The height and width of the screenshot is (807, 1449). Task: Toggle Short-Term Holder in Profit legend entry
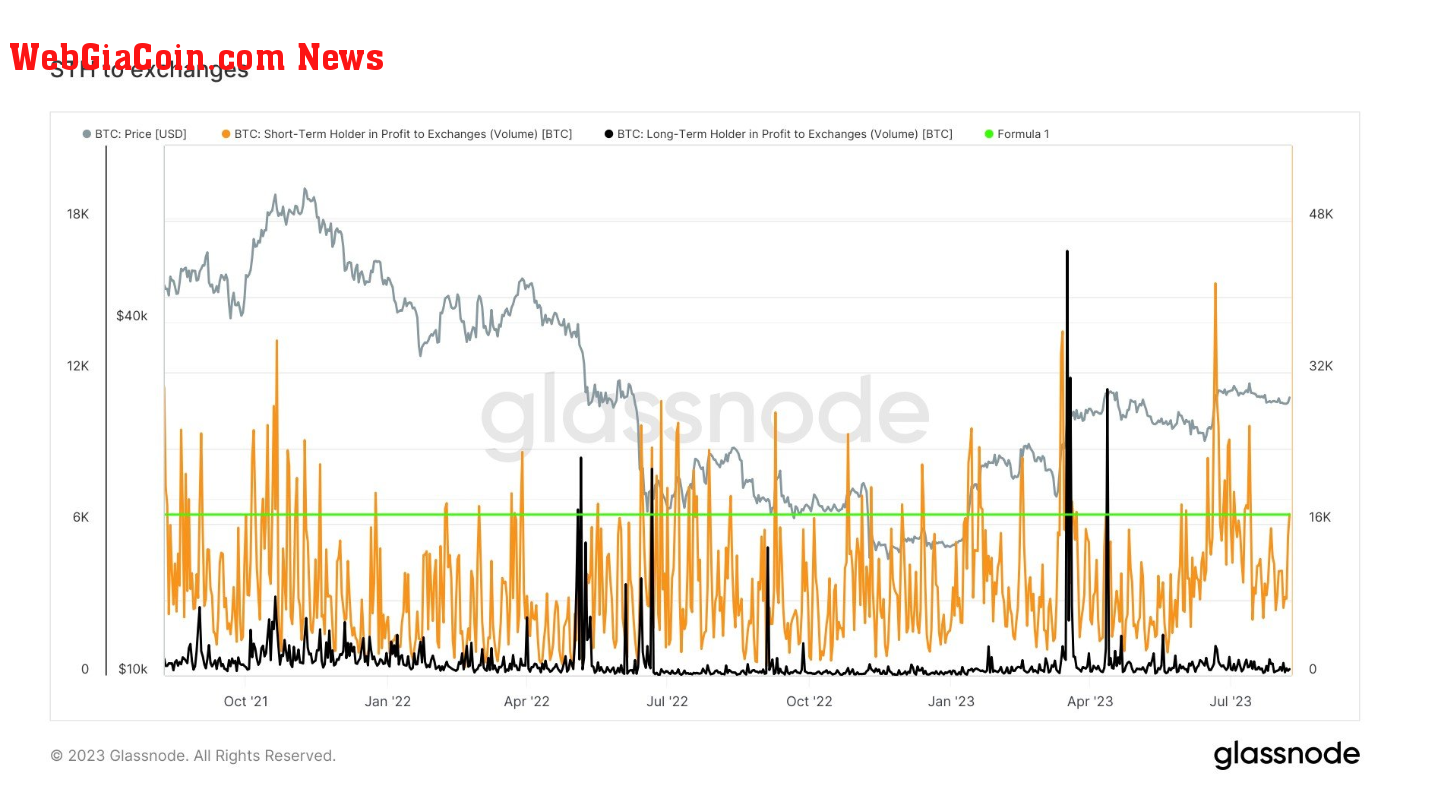[397, 134]
